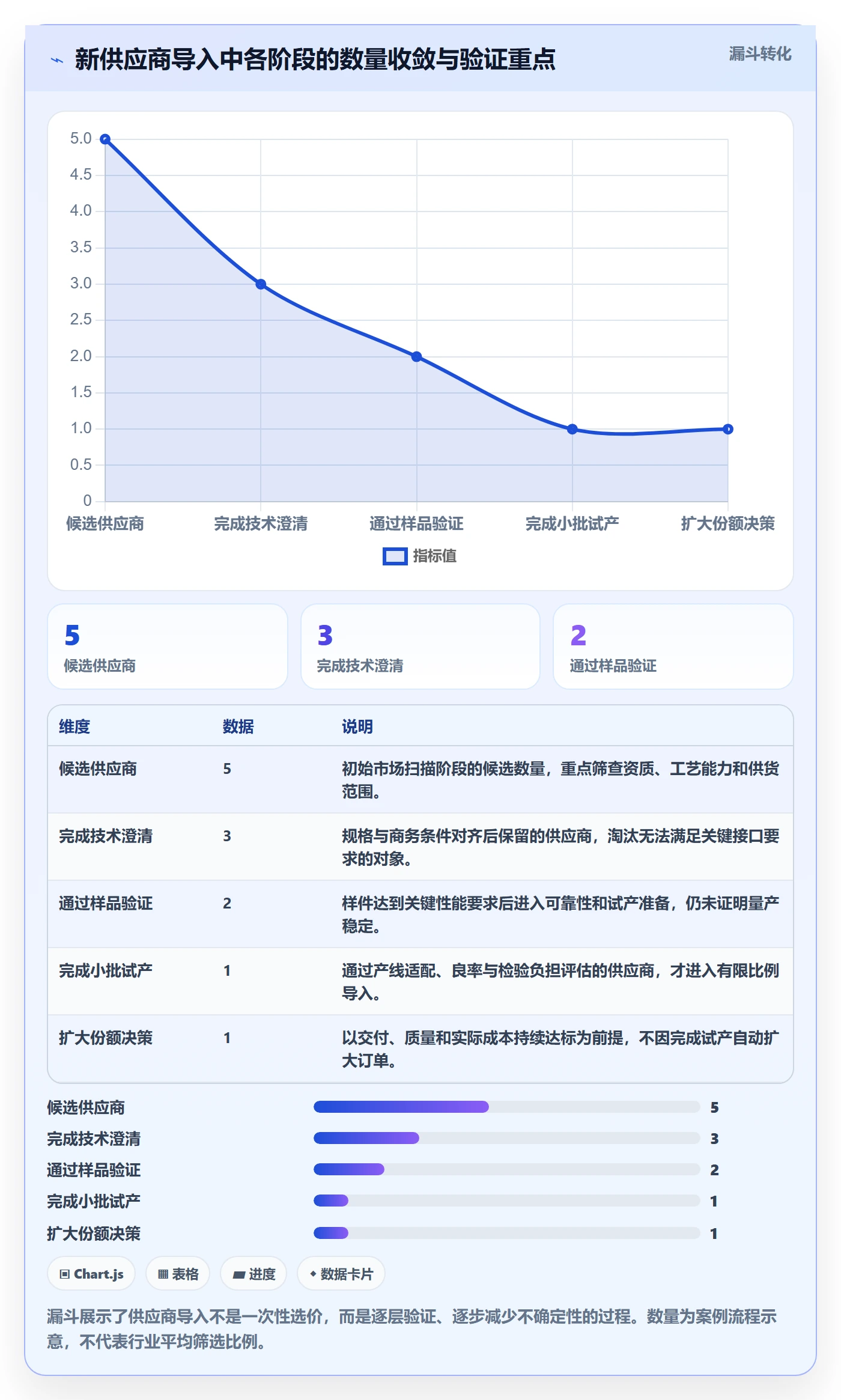Image resolution: width=841 pixels, height=1400 pixels.
Task: Click the chart point for 扩大份额决策
Action: (727, 429)
